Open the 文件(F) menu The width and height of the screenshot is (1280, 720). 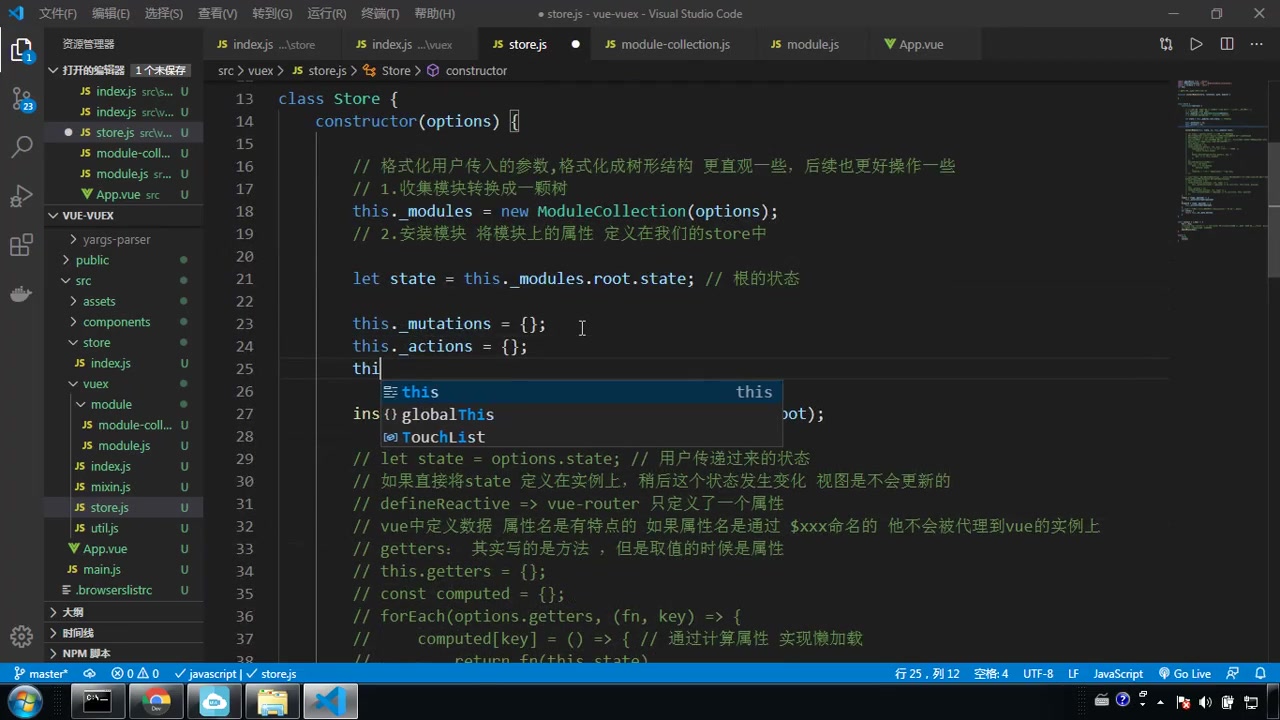[x=58, y=14]
